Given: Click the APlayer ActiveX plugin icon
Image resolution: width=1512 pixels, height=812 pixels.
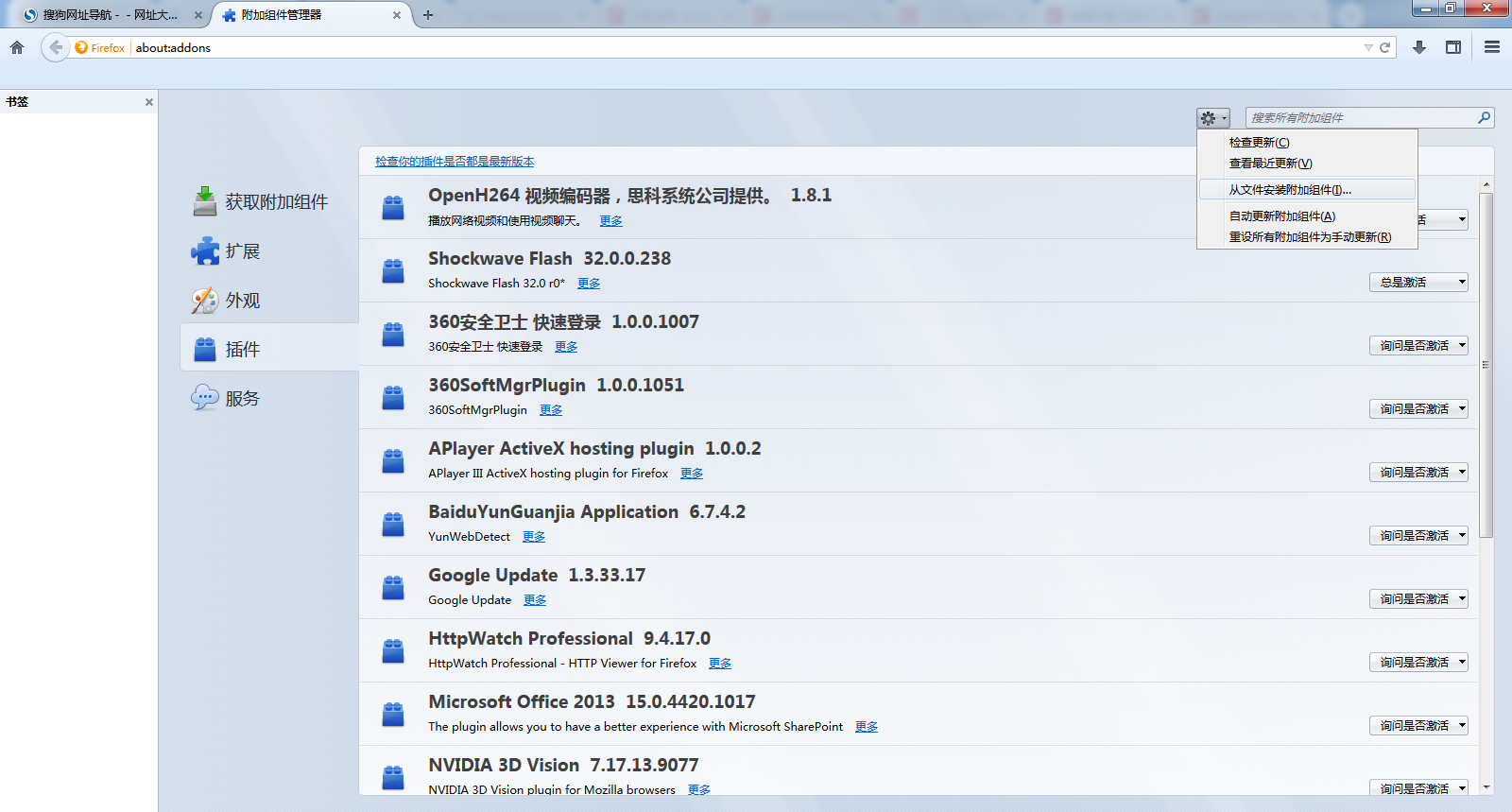Looking at the screenshot, I should [x=393, y=460].
